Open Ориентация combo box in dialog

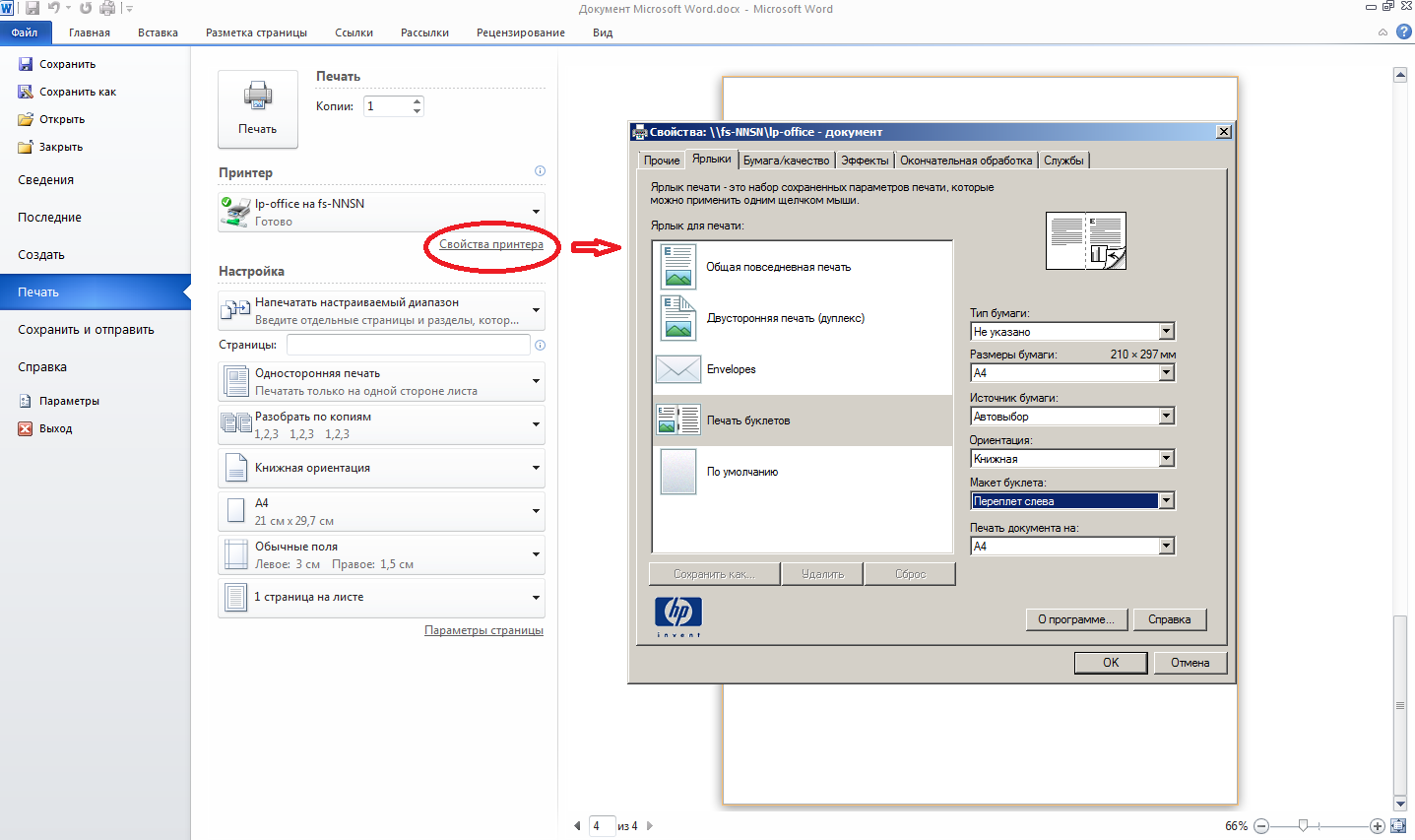(x=1072, y=459)
